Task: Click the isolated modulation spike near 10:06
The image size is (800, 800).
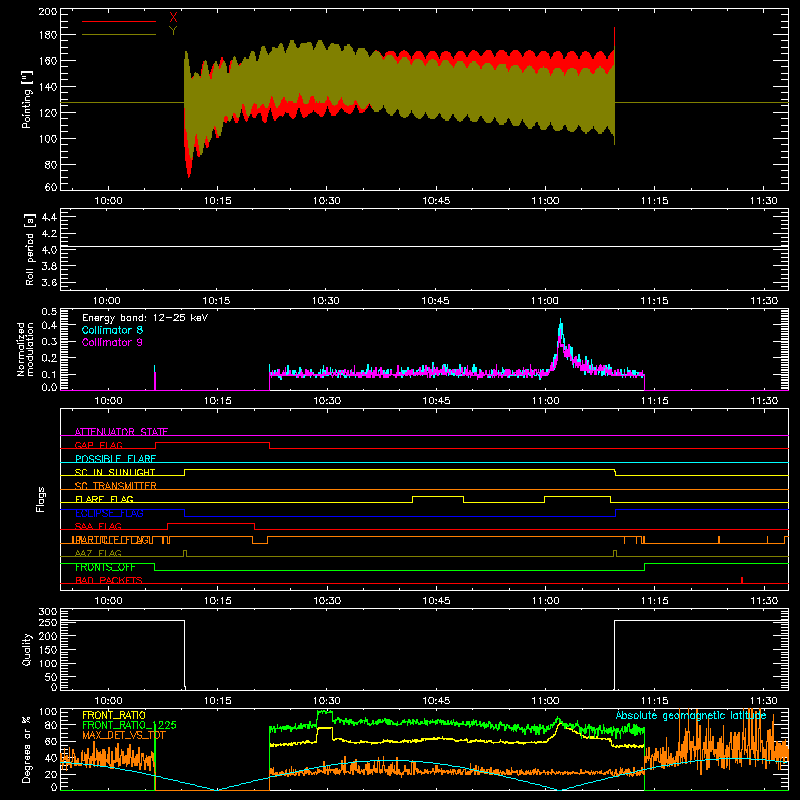Action: (x=155, y=378)
